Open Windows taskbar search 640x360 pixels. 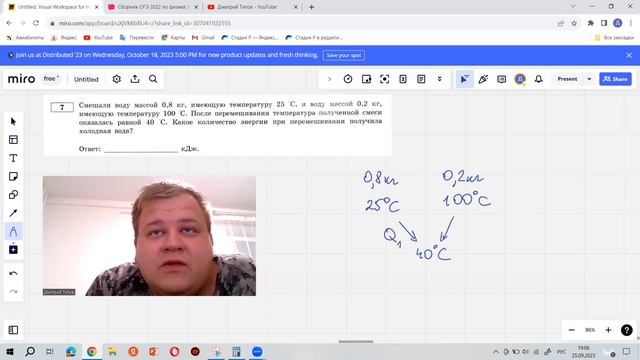pyautogui.click(x=30, y=351)
